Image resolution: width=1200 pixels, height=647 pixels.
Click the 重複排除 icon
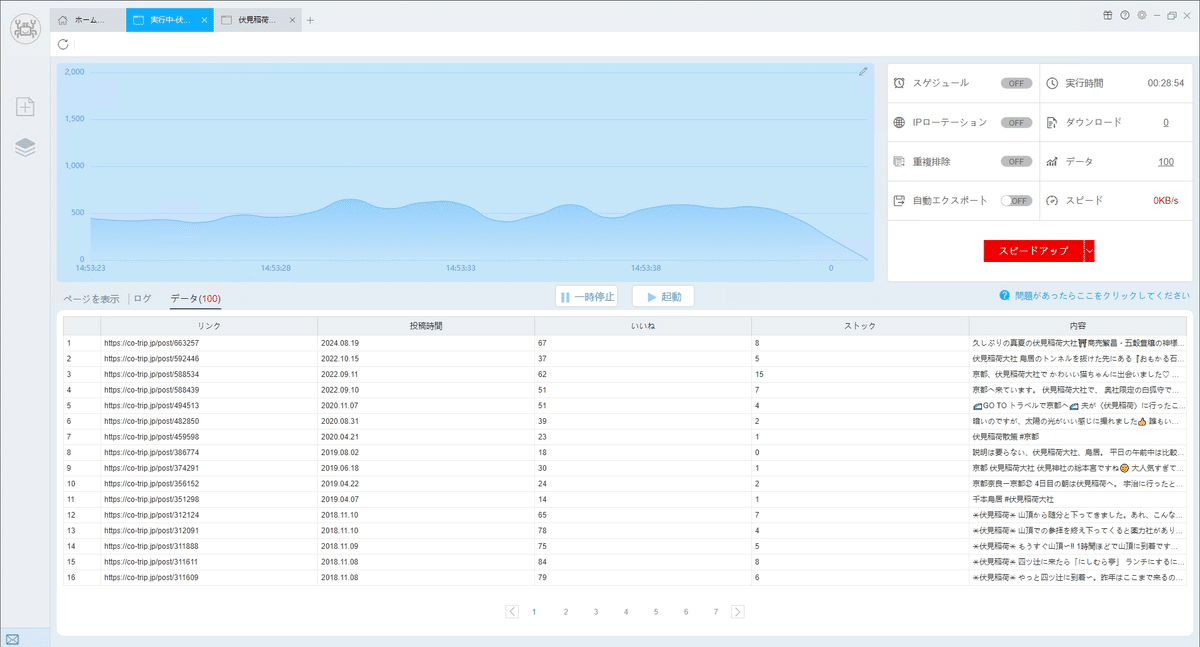tap(900, 161)
